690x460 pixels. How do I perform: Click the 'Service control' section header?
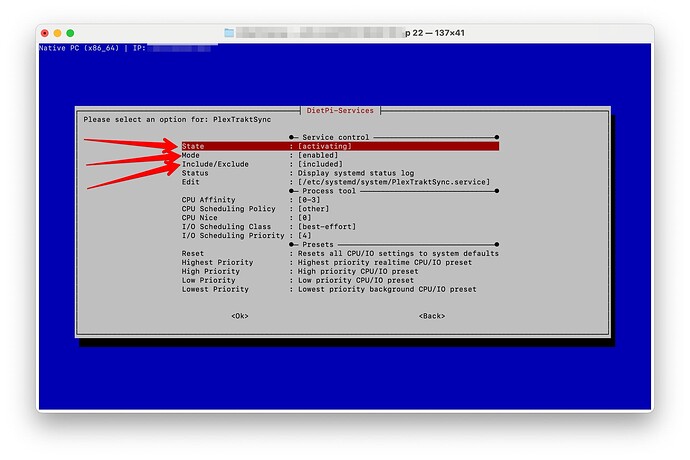tap(336, 137)
